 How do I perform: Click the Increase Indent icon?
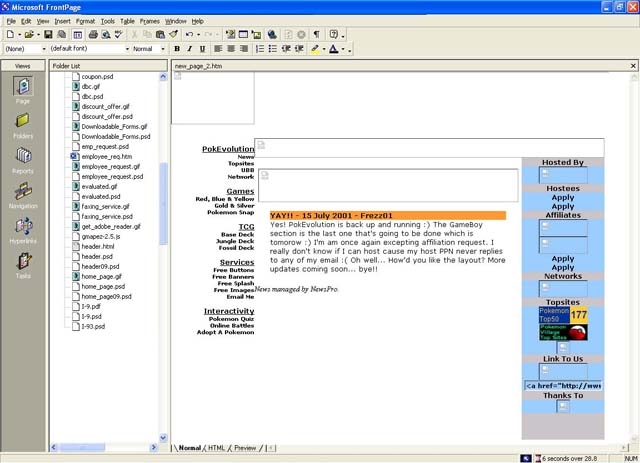299,49
